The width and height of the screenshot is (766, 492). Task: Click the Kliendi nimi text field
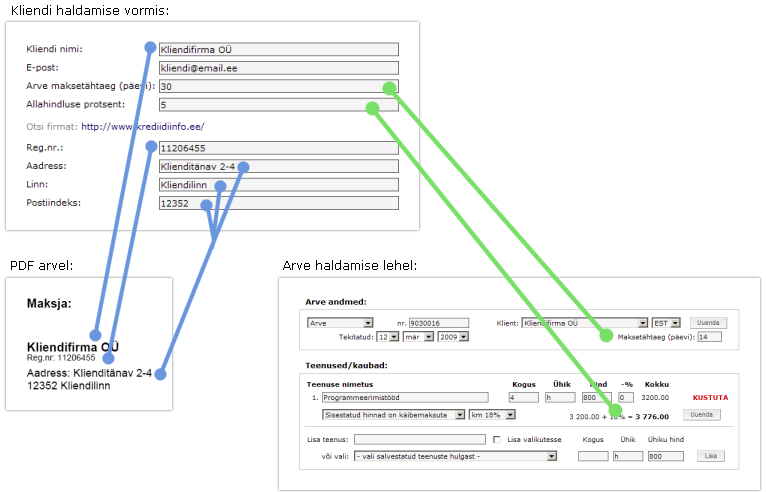tap(278, 49)
